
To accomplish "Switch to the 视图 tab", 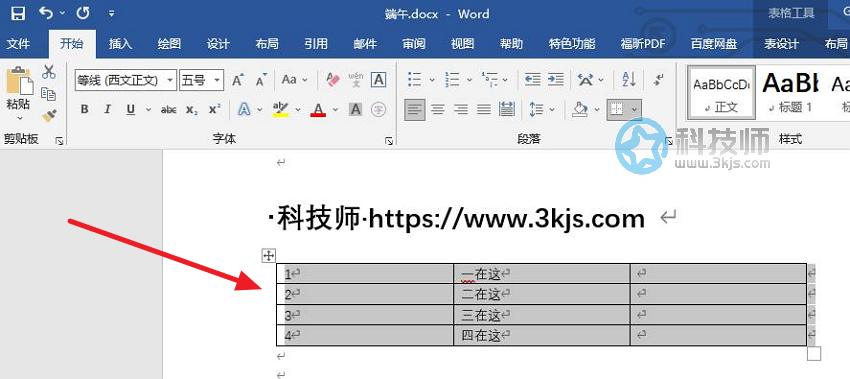I will tap(462, 44).
